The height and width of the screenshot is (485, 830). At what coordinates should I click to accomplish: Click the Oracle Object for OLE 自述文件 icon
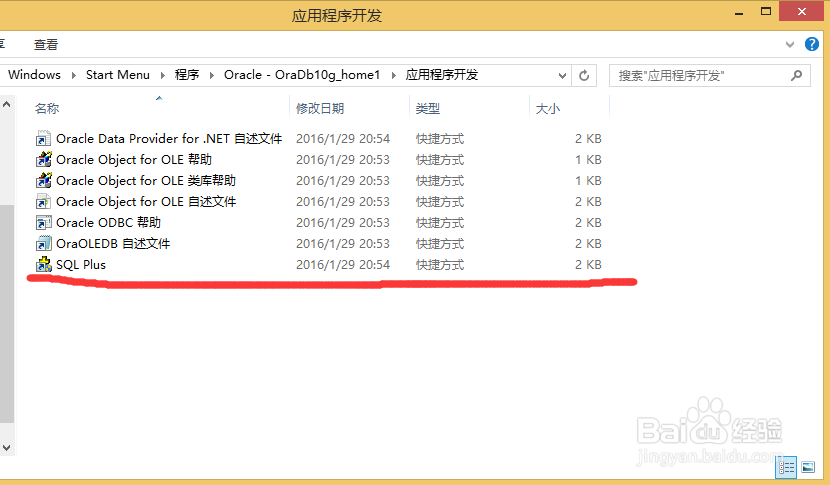[43, 201]
